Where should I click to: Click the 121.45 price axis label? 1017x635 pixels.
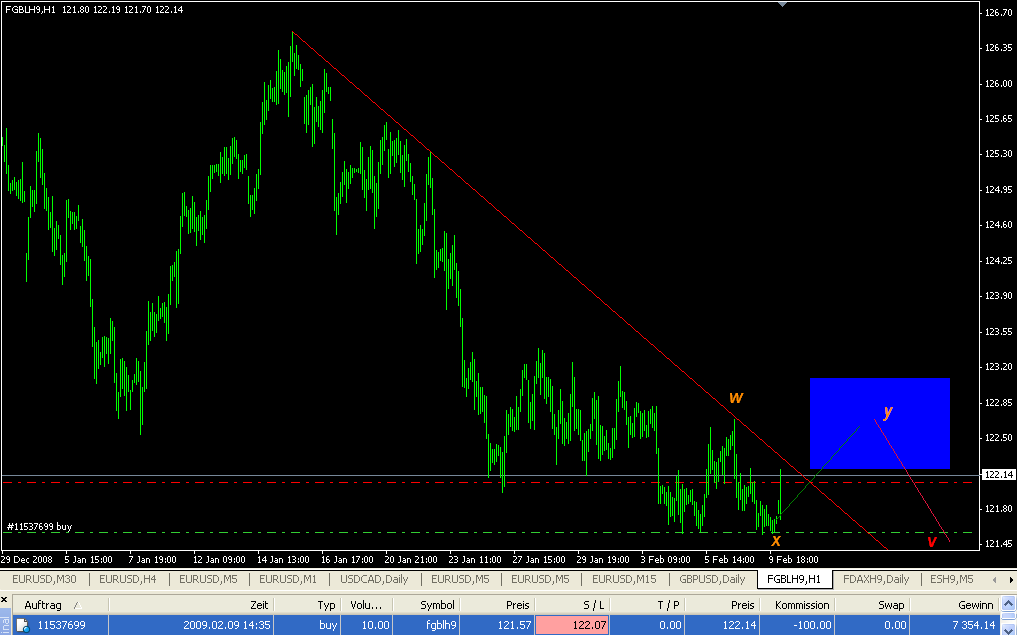999,544
